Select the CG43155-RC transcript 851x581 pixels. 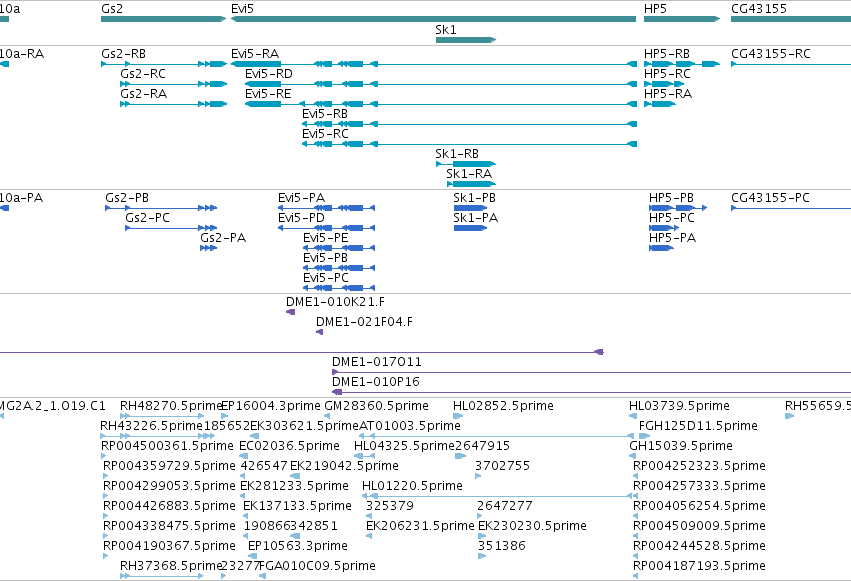791,64
